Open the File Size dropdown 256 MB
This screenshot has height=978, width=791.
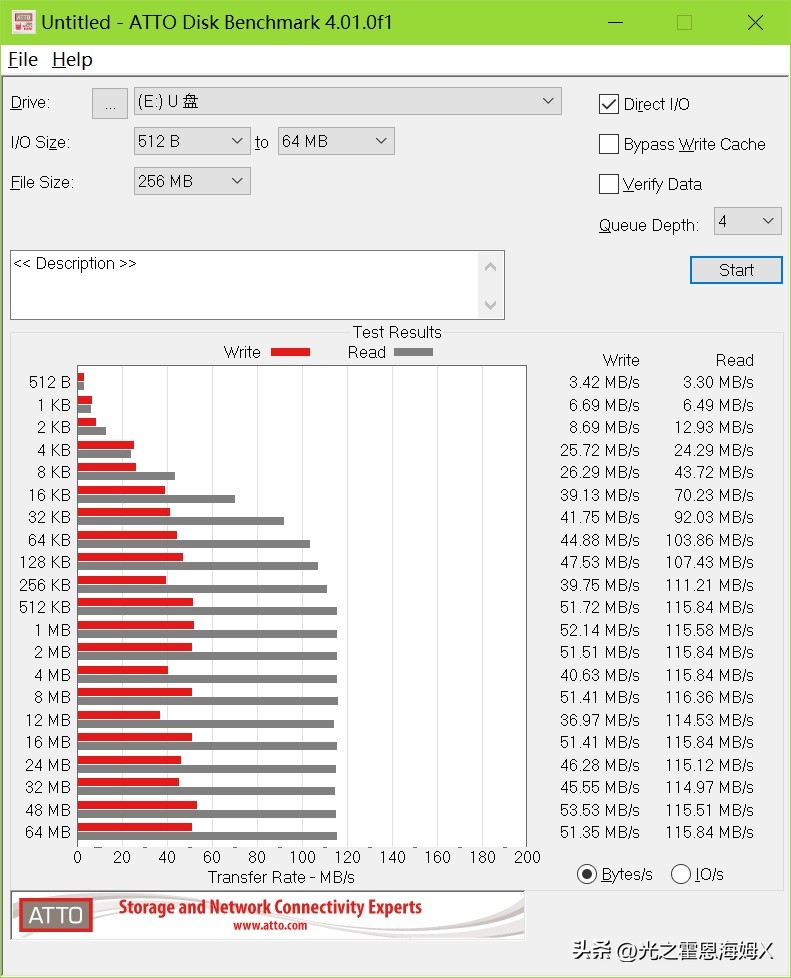(x=192, y=181)
